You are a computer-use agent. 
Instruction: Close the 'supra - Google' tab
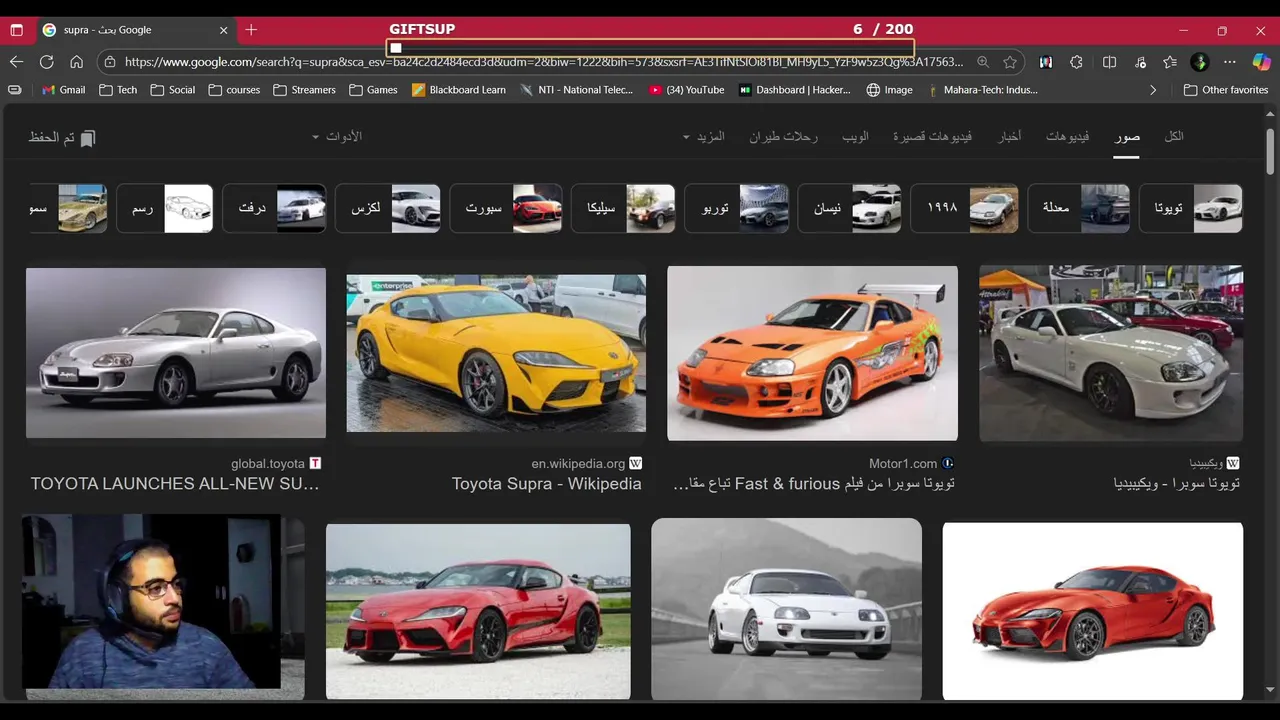pos(223,30)
